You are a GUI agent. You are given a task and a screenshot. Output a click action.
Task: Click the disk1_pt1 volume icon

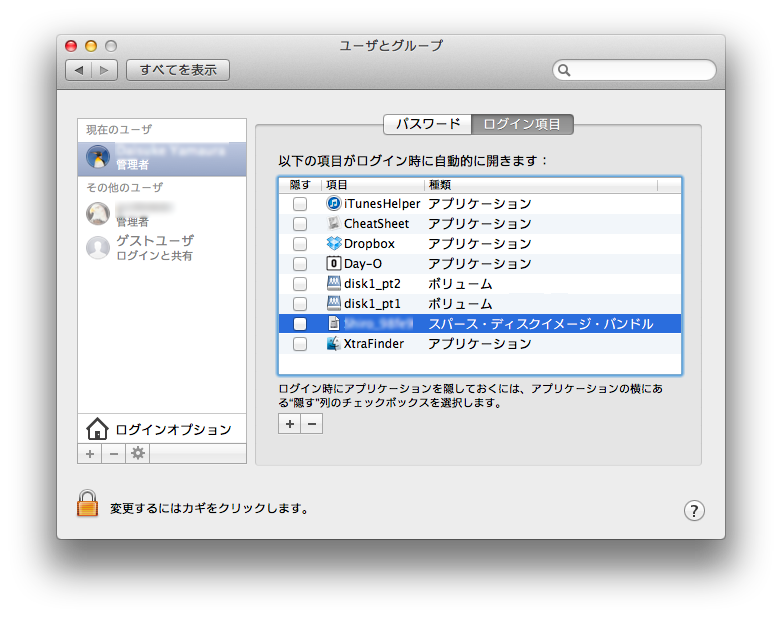point(334,303)
